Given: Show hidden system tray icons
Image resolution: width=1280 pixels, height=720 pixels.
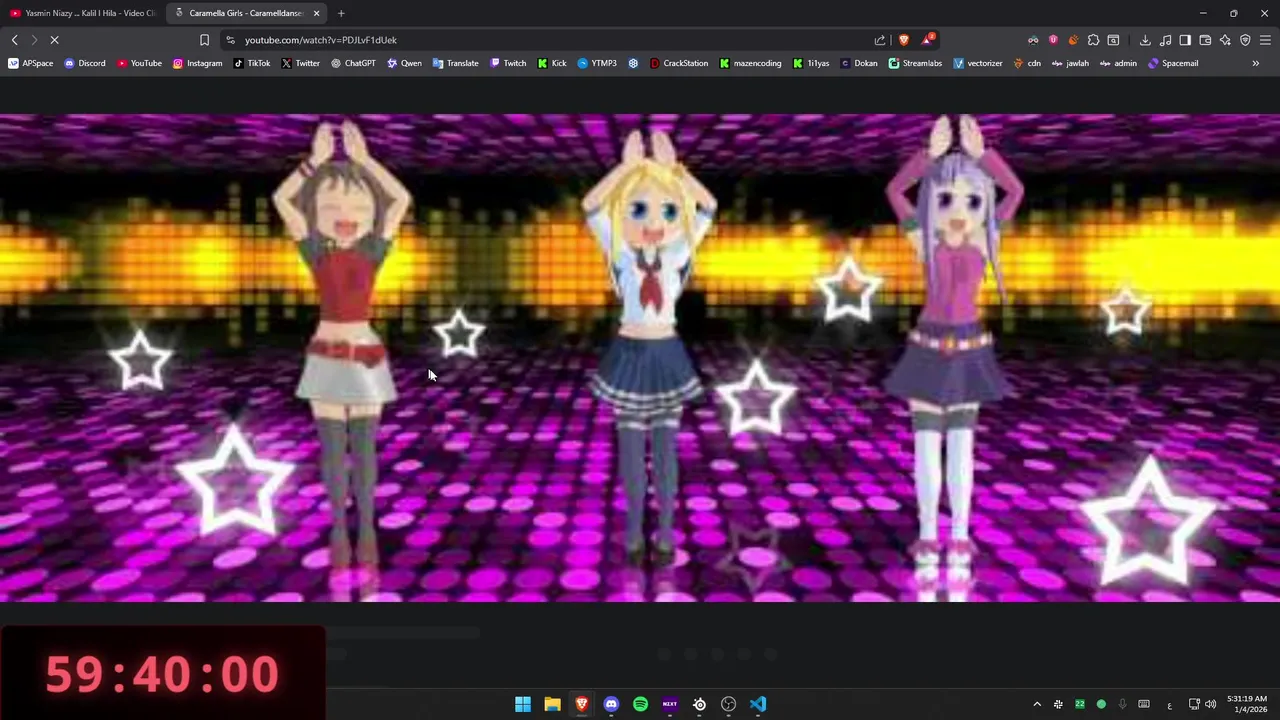Looking at the screenshot, I should 1037,704.
